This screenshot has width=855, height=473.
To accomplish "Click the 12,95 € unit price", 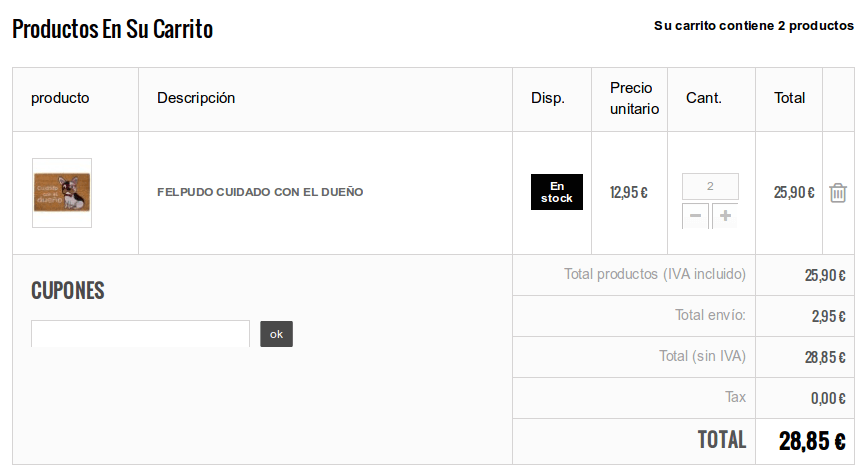I will pos(629,193).
